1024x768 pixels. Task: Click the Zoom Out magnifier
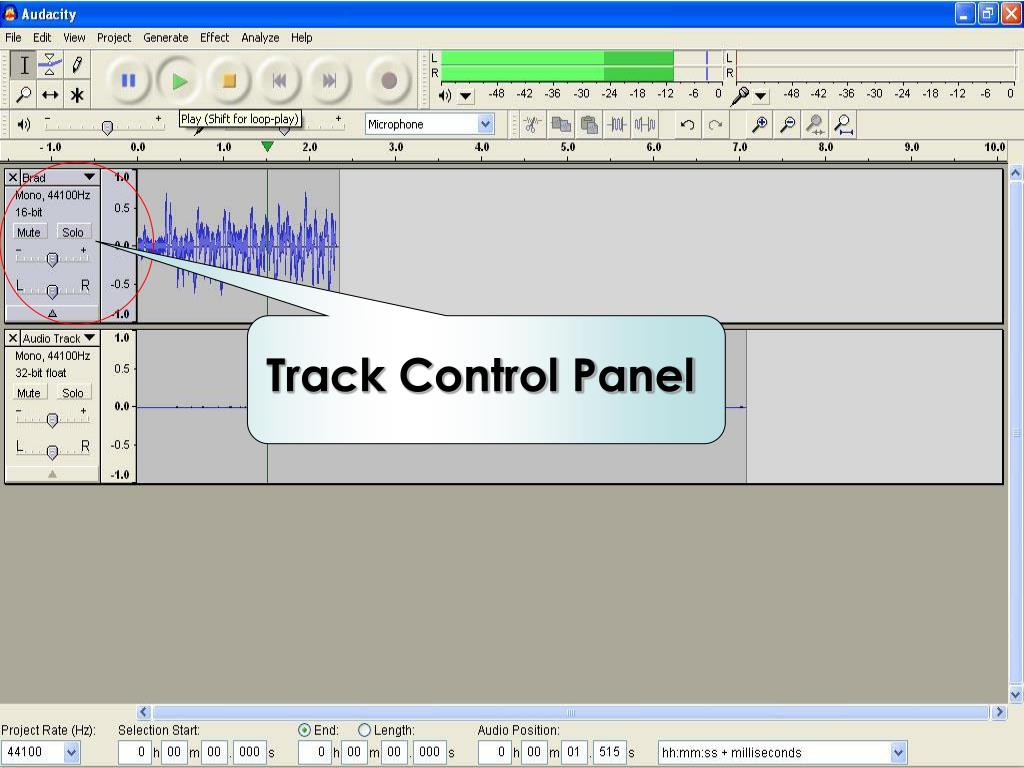(788, 124)
